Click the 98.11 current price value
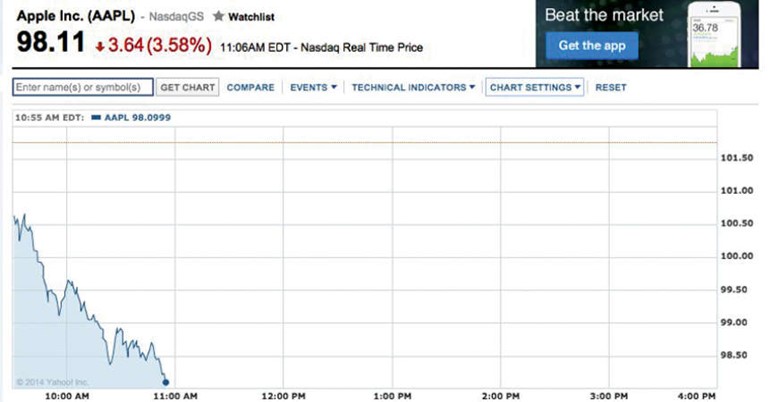This screenshot has height=402, width=770. point(51,42)
